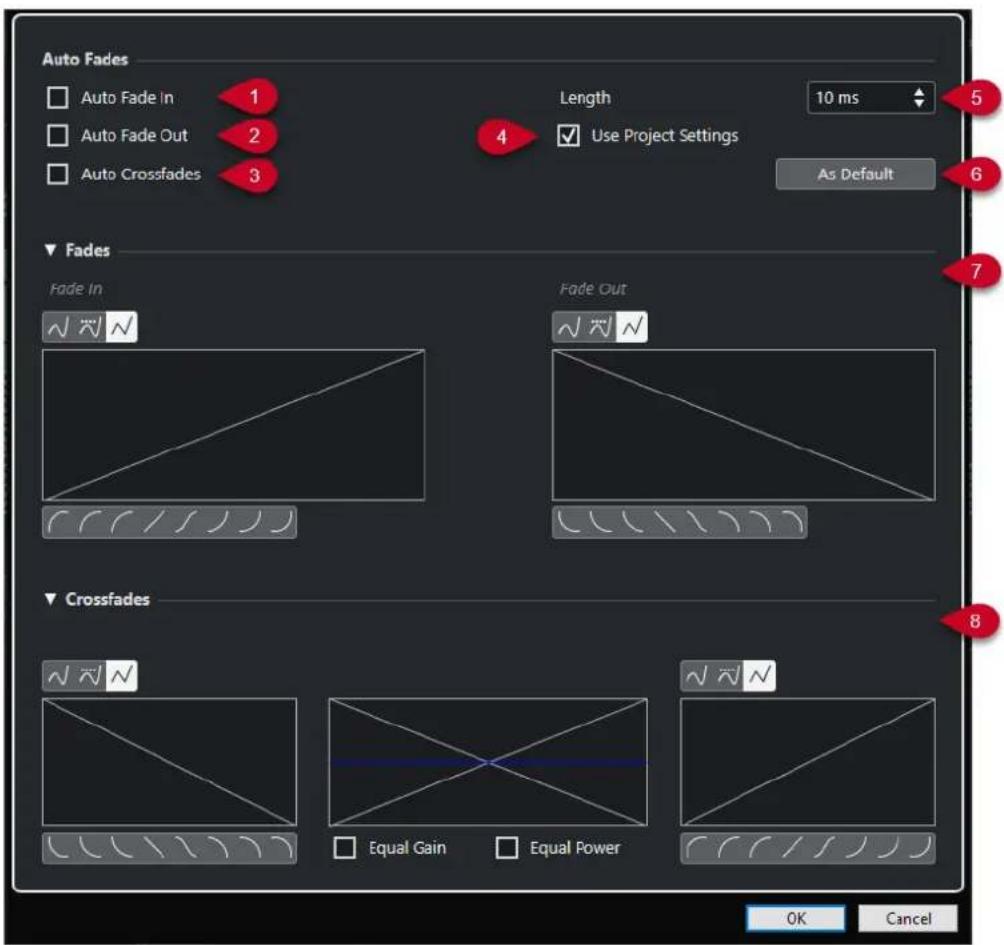Image resolution: width=1004 pixels, height=945 pixels.
Task: Choose S-curve shape preset below Fade In display
Action: click(x=186, y=522)
